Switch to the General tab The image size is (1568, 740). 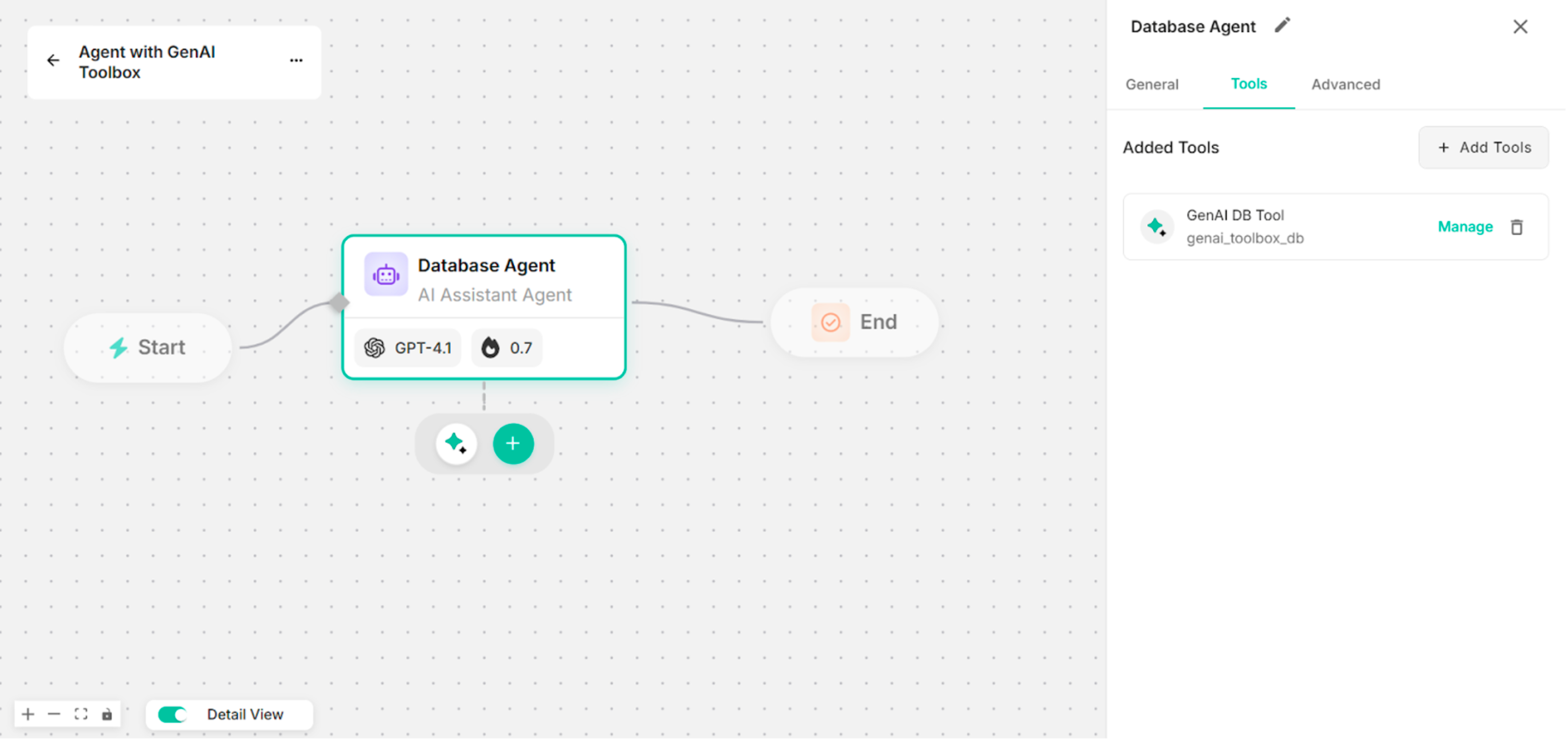point(1152,85)
